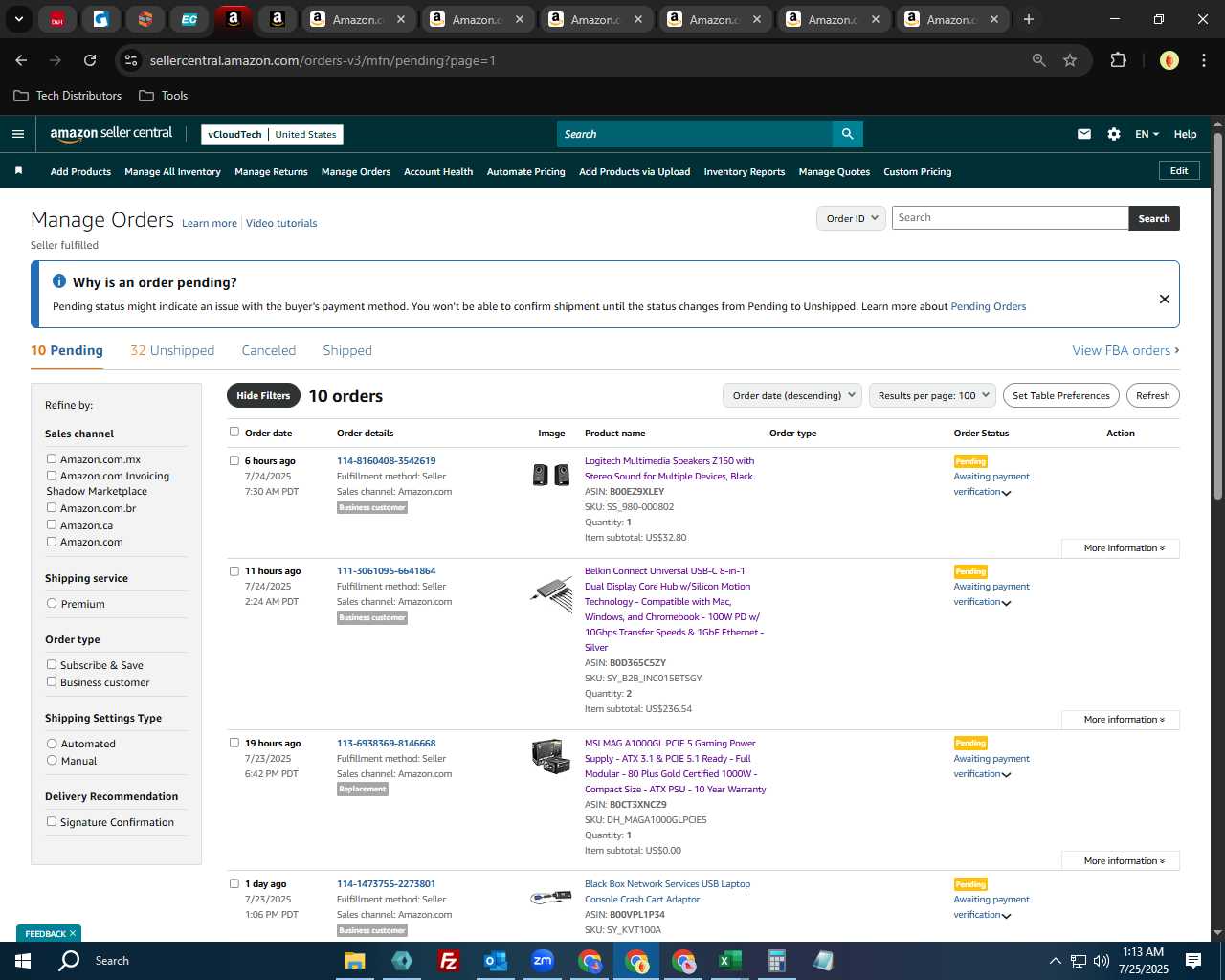Open the View FBA orders link
The width and height of the screenshot is (1225, 980).
click(x=1125, y=350)
